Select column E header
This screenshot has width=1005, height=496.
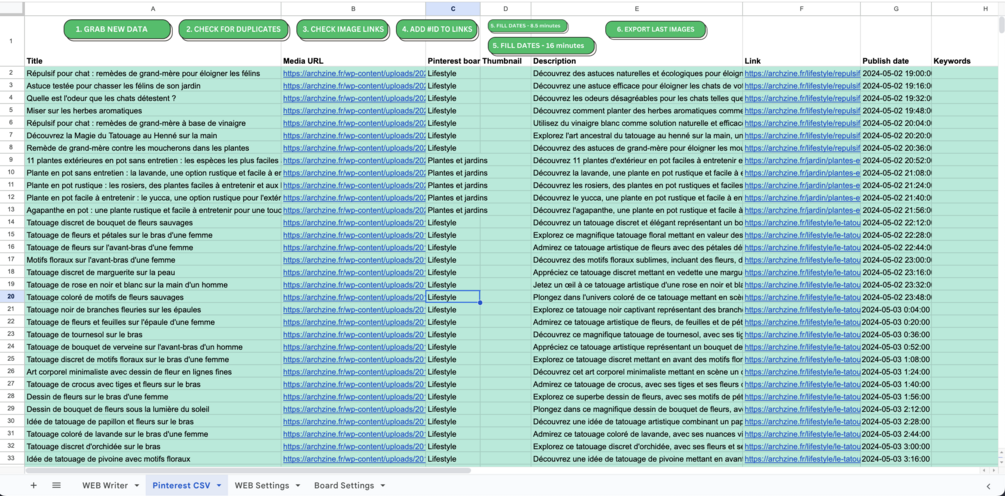[636, 8]
